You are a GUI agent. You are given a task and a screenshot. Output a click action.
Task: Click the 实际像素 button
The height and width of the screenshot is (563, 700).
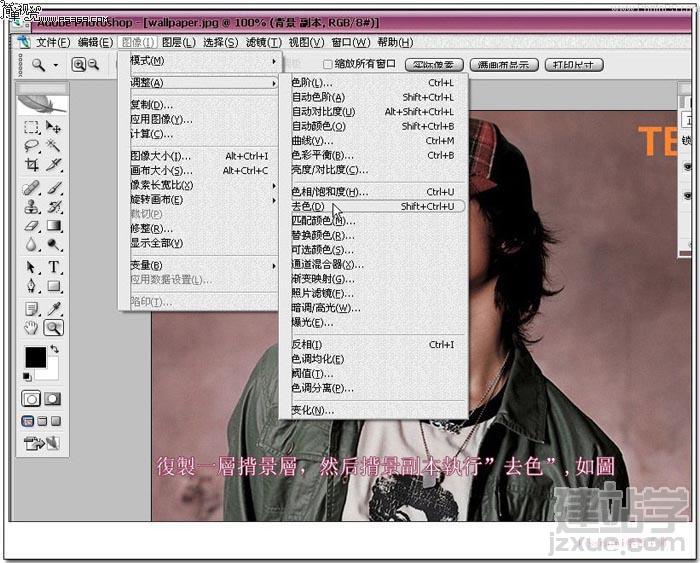[434, 65]
